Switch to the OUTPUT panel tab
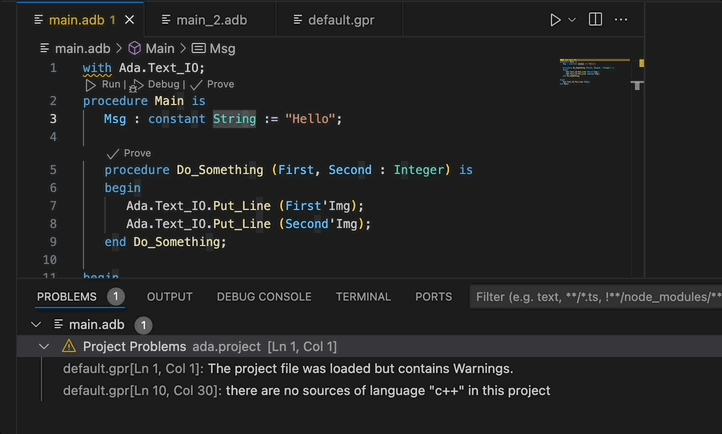 169,297
